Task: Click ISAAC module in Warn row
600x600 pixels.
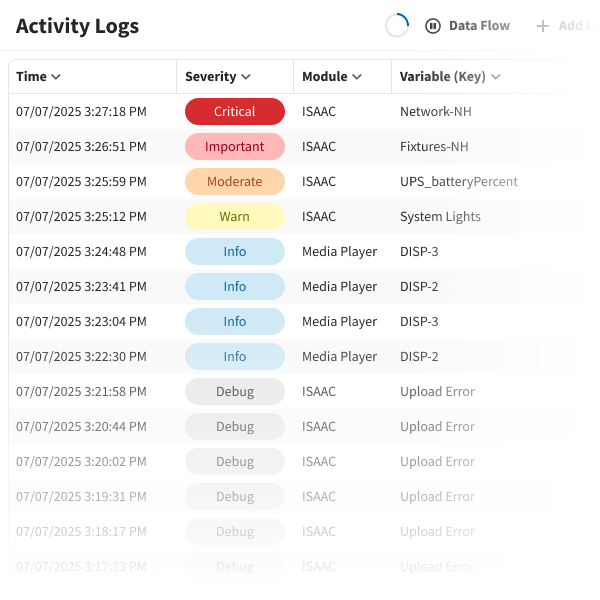Action: (319, 217)
